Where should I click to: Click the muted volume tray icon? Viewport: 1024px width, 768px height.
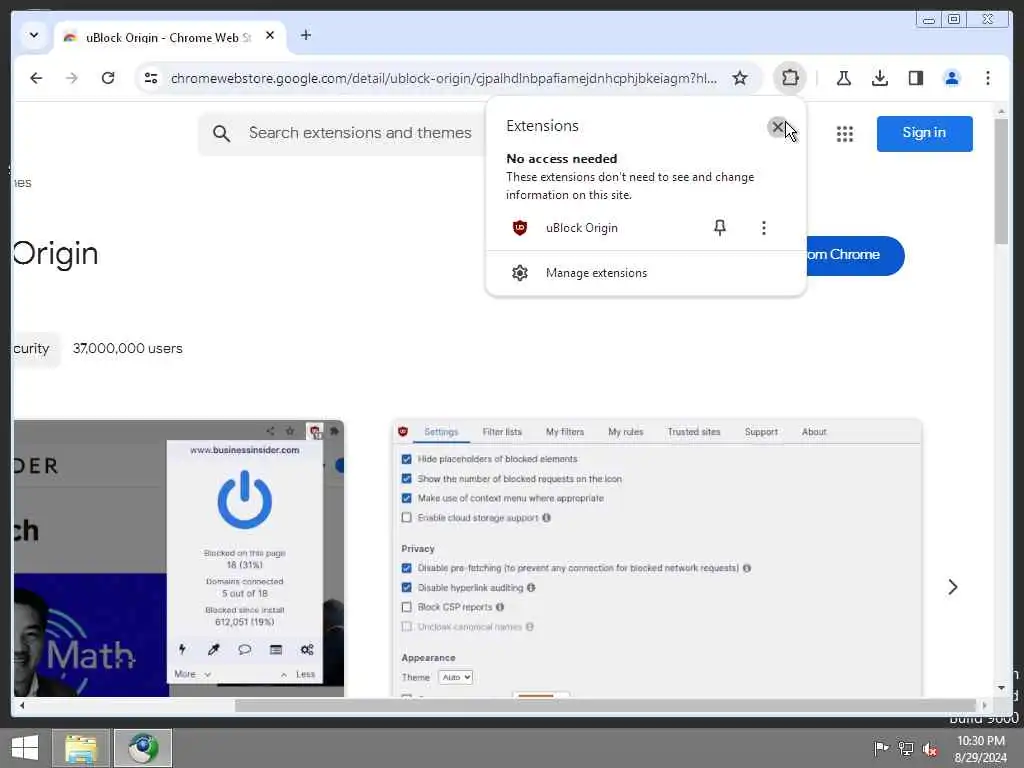tap(930, 748)
